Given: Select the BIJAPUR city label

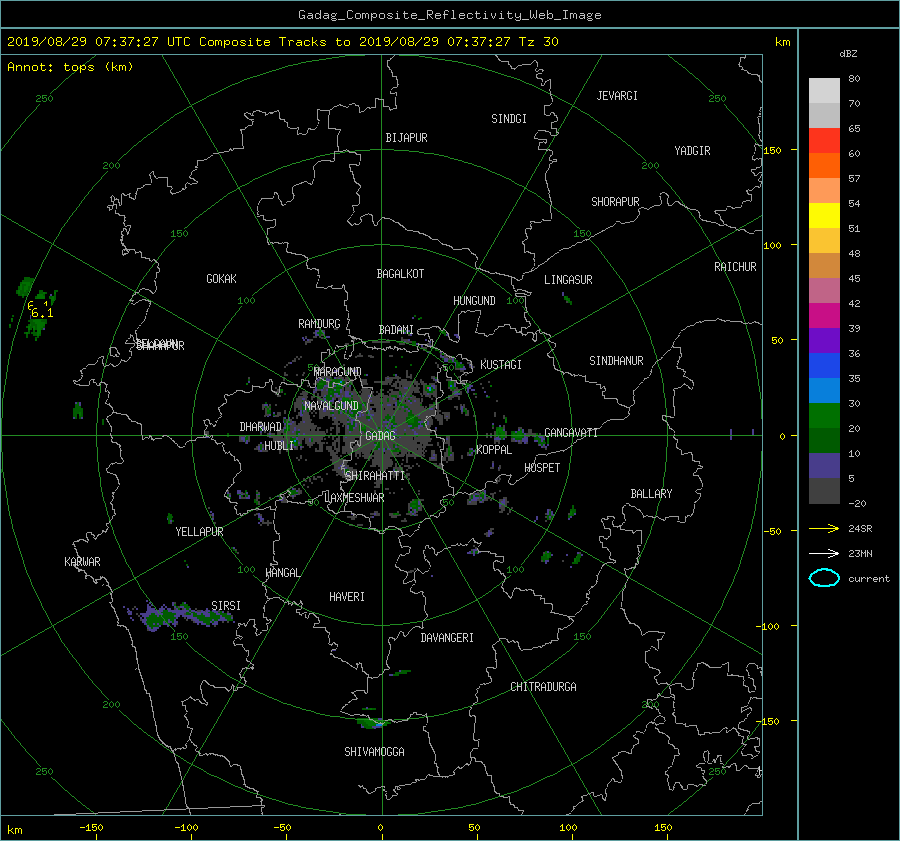Looking at the screenshot, I should (x=406, y=138).
